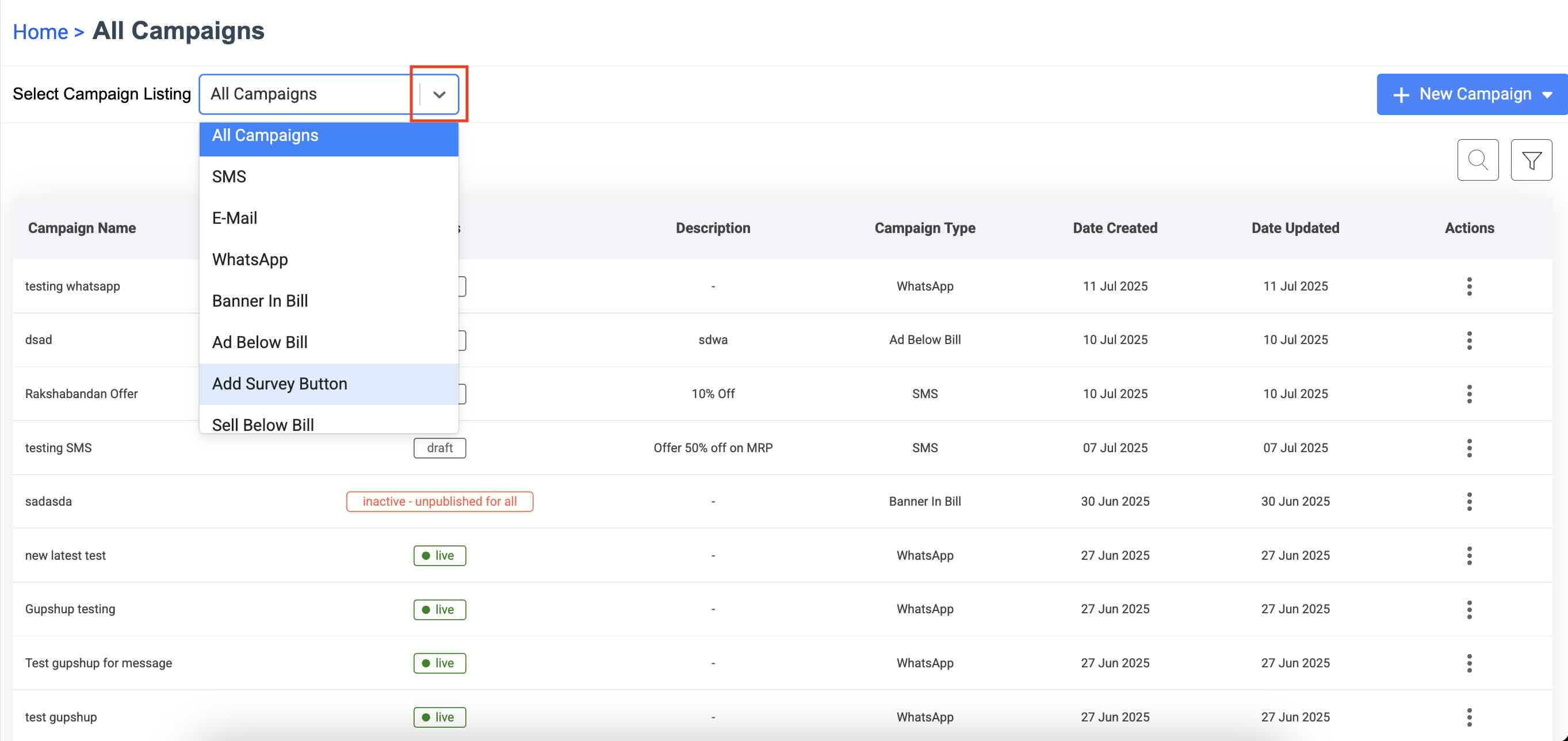Screen dimensions: 1568x741
Task: Collapse the campaign listing dropdown chevron
Action: (439, 94)
